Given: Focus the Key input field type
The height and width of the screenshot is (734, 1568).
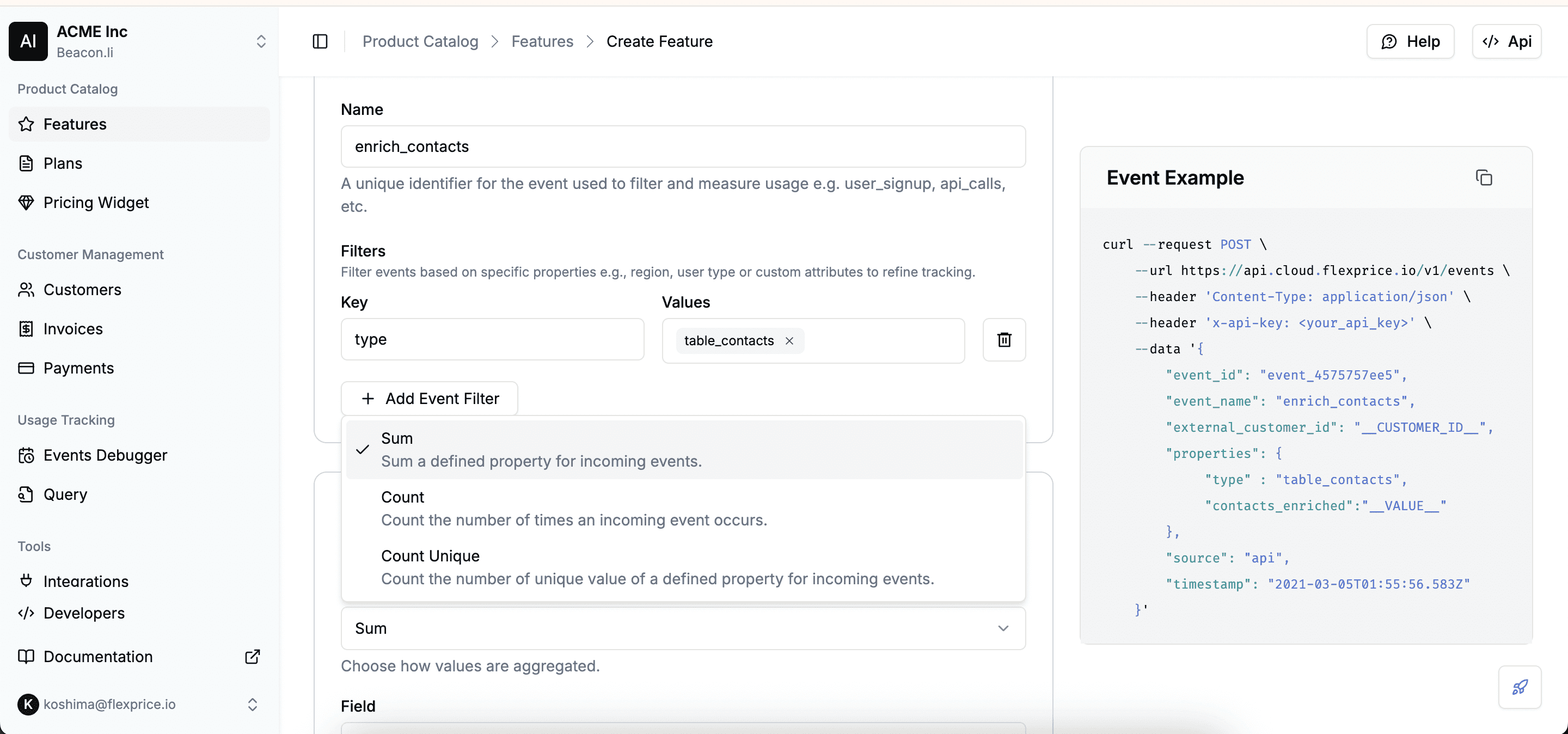Looking at the screenshot, I should click(x=492, y=339).
